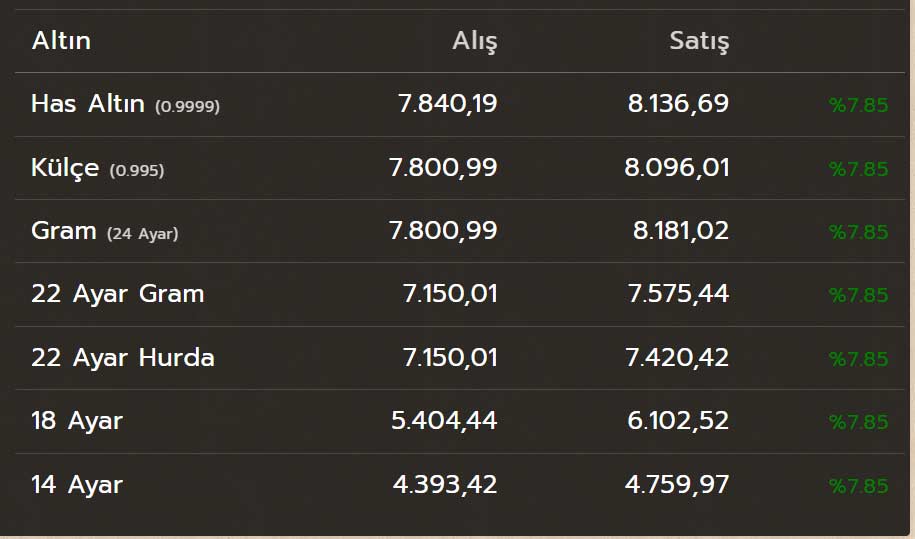Click the 14 Ayar row label
The width and height of the screenshot is (915, 539).
pyautogui.click(x=76, y=485)
